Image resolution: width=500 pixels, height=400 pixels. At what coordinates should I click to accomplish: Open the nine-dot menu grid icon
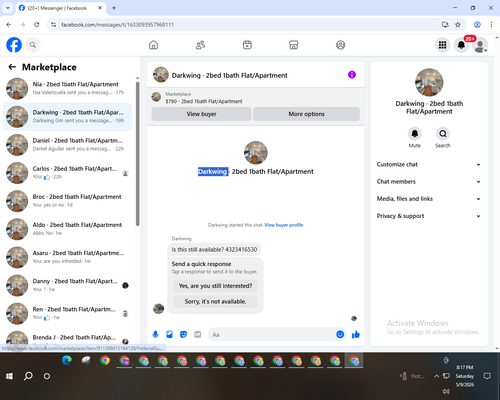point(442,45)
